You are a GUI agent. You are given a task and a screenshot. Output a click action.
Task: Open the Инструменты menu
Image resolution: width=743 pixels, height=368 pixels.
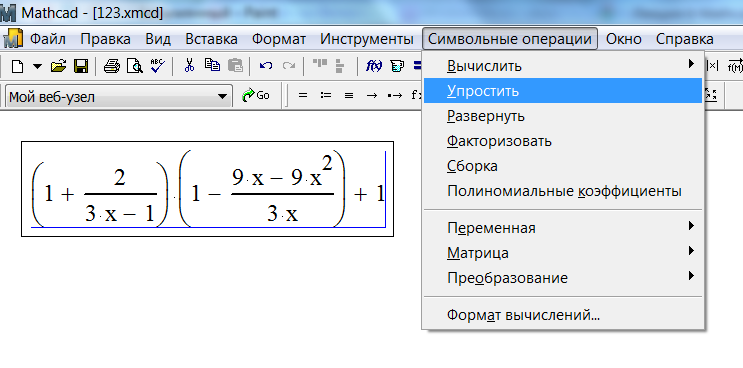(367, 39)
